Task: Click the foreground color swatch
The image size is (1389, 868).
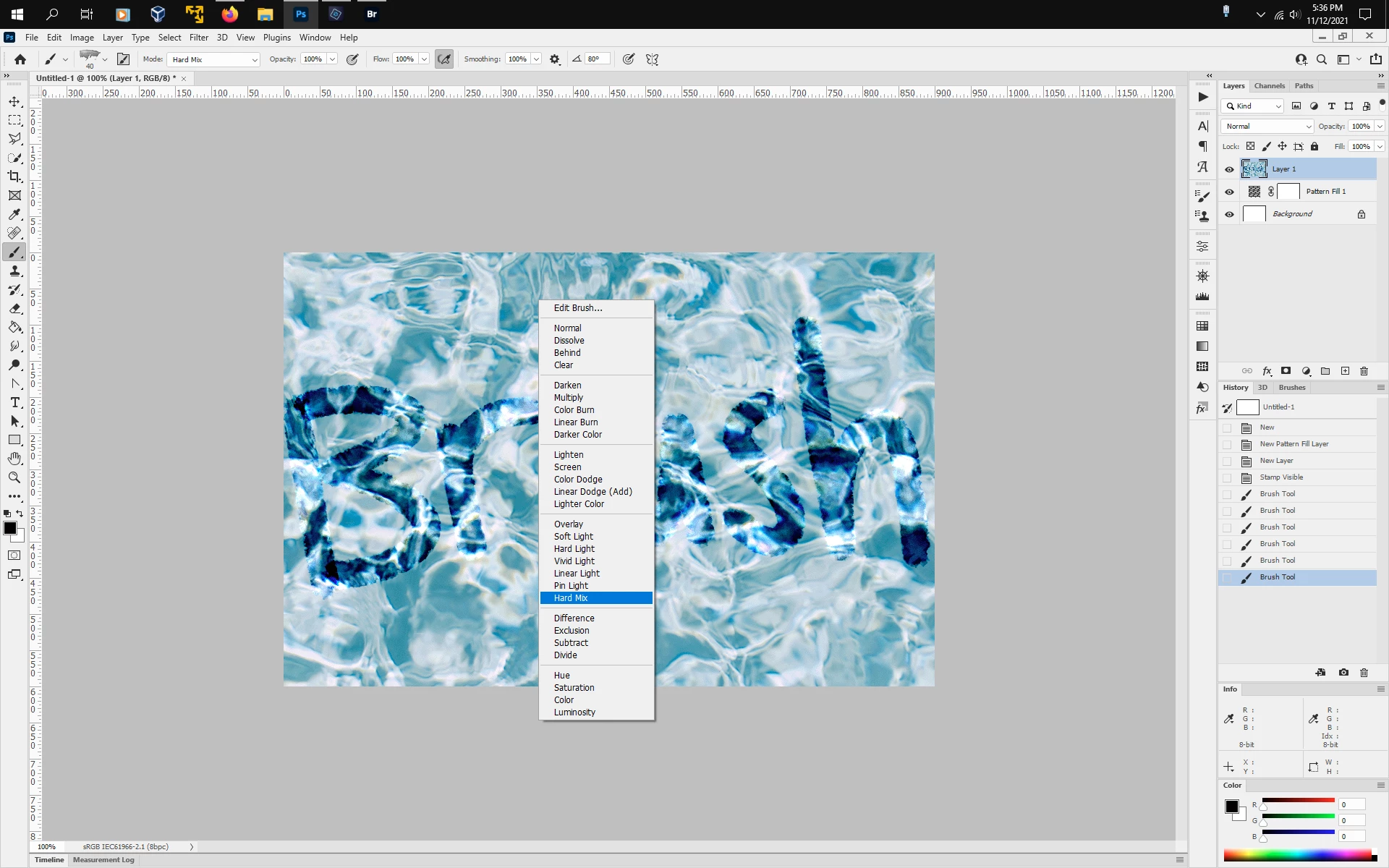Action: [9, 528]
